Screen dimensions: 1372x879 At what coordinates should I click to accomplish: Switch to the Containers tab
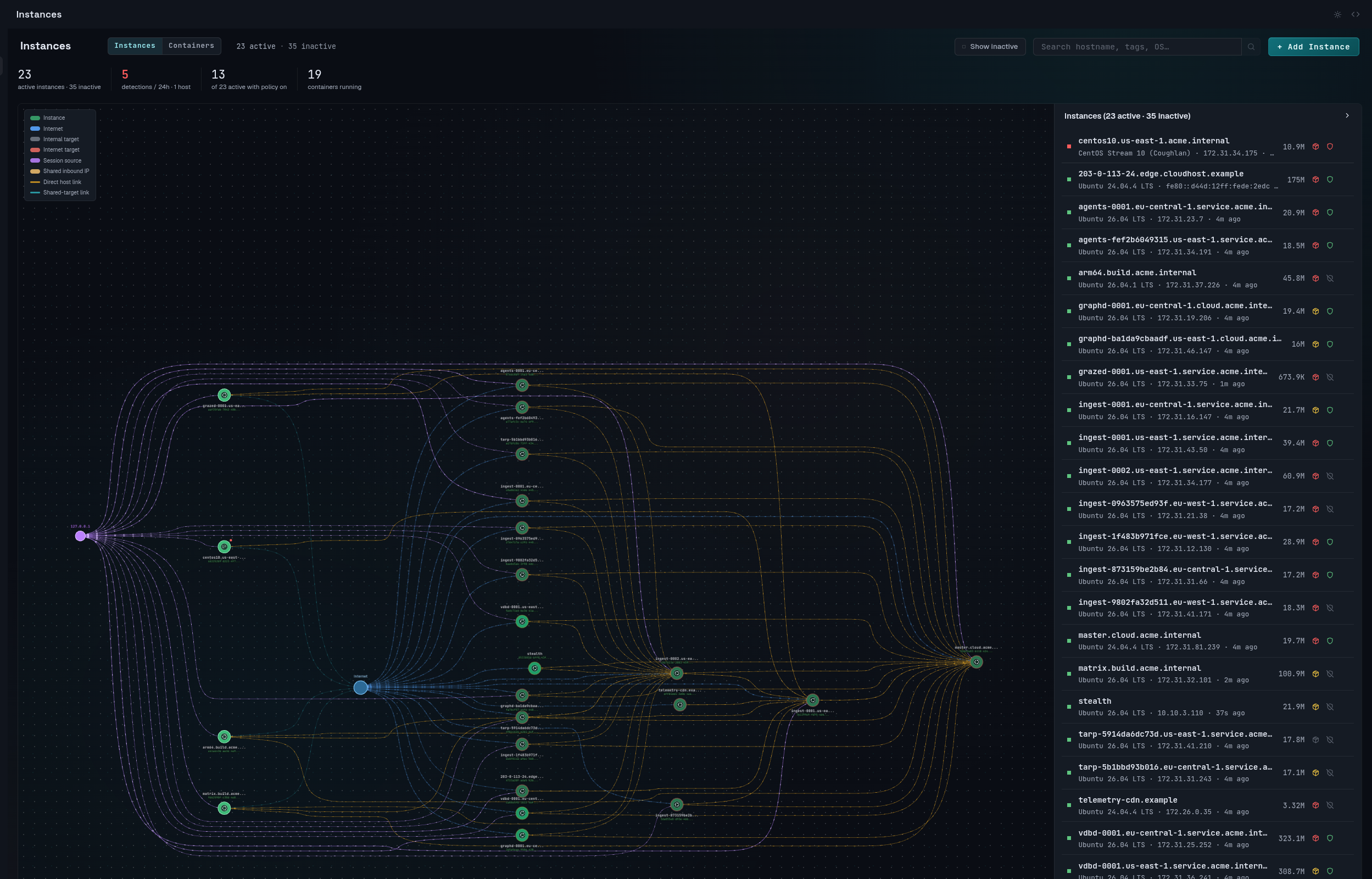(x=191, y=46)
